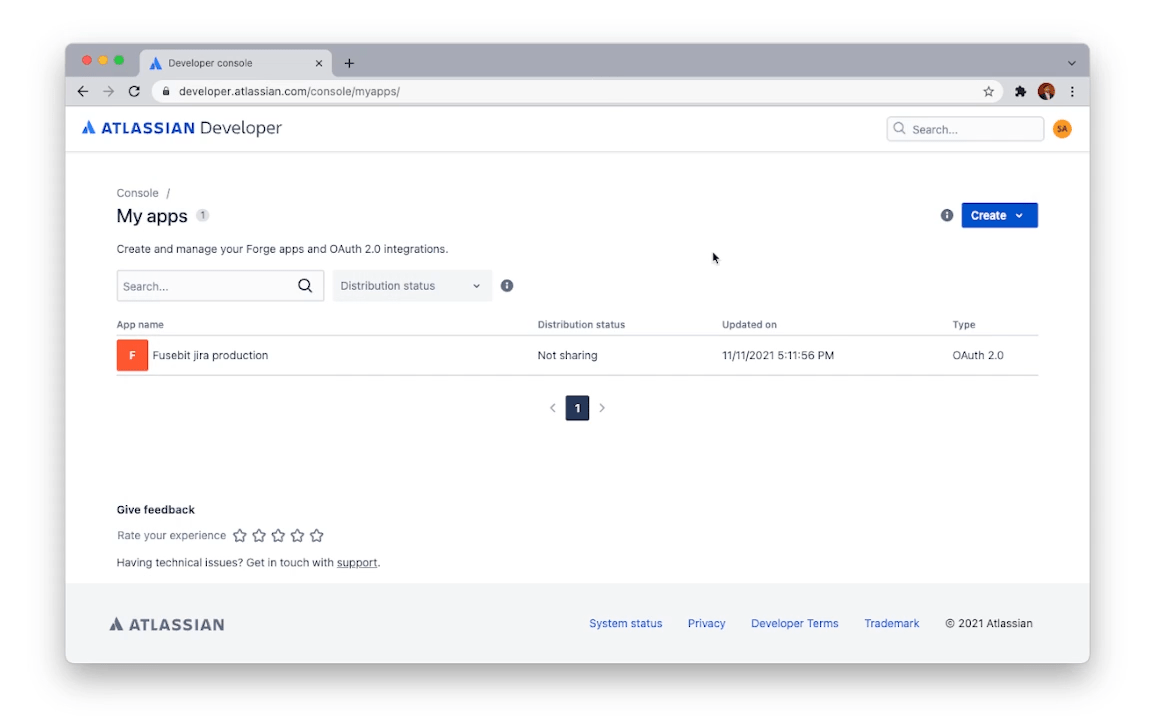The image size is (1152, 720).
Task: Click info icon next to Create button
Action: point(946,215)
